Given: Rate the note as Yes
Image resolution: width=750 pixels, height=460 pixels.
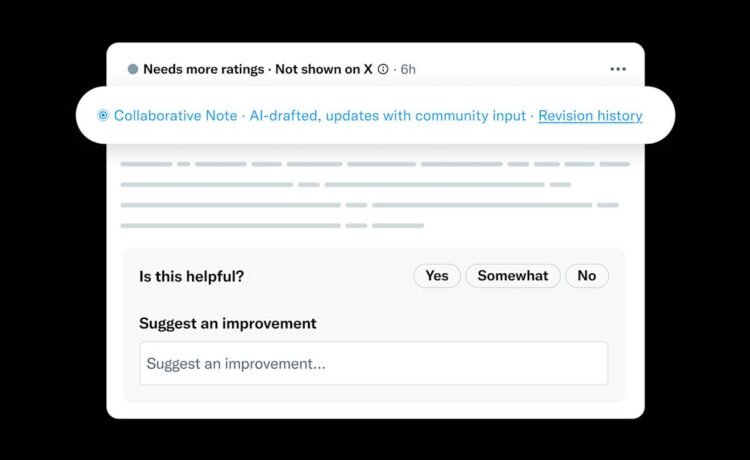Looking at the screenshot, I should pos(437,276).
